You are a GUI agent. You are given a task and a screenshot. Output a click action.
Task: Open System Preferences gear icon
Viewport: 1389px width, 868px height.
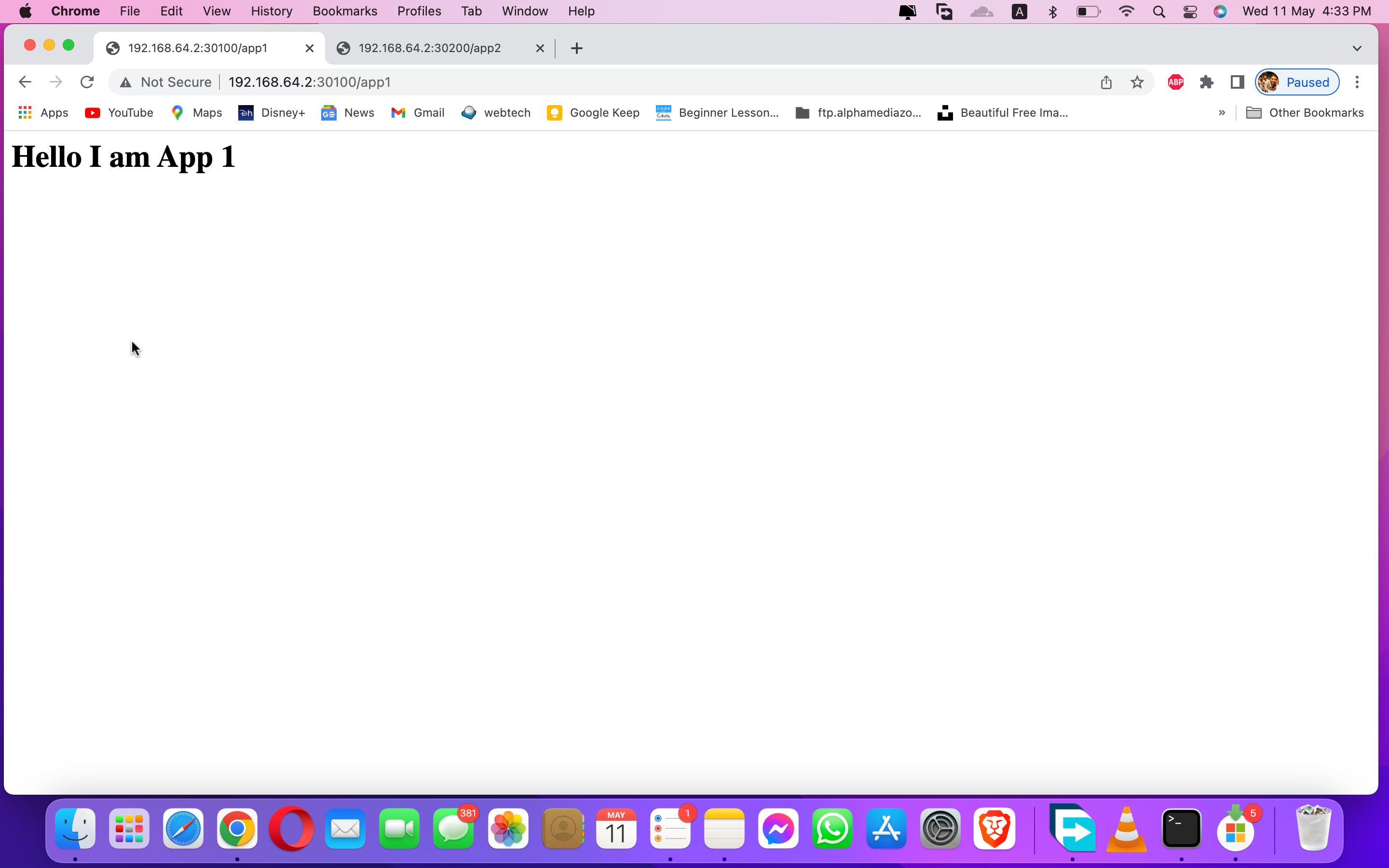click(x=940, y=828)
